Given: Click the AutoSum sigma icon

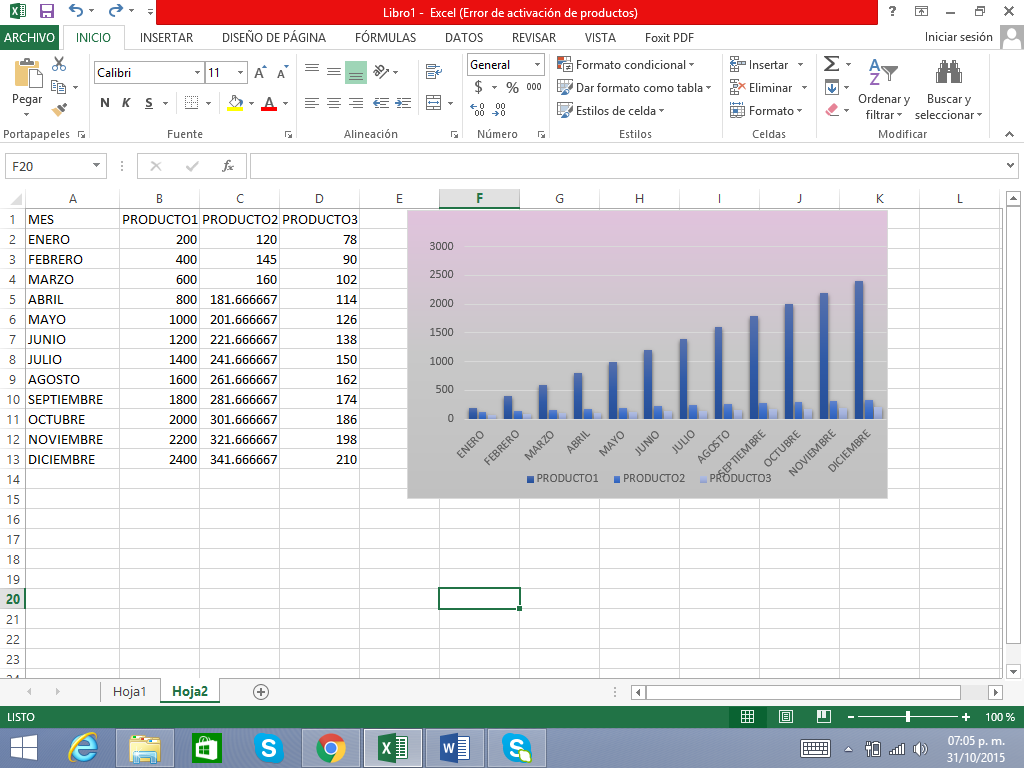Looking at the screenshot, I should pyautogui.click(x=831, y=64).
